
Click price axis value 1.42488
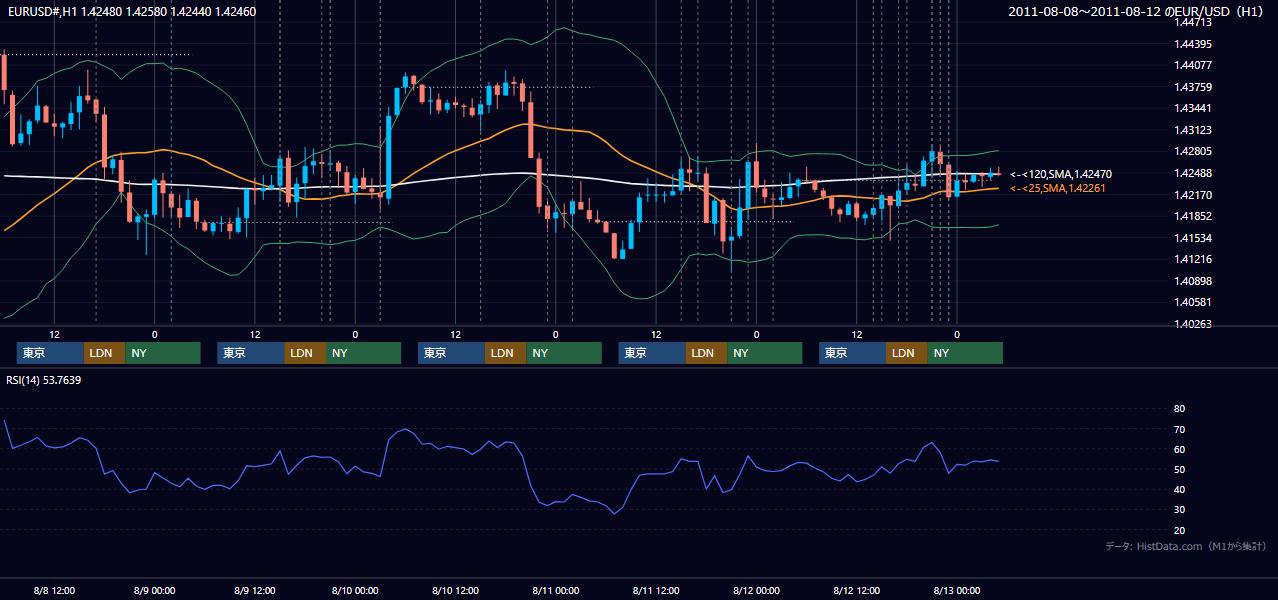coord(1193,173)
